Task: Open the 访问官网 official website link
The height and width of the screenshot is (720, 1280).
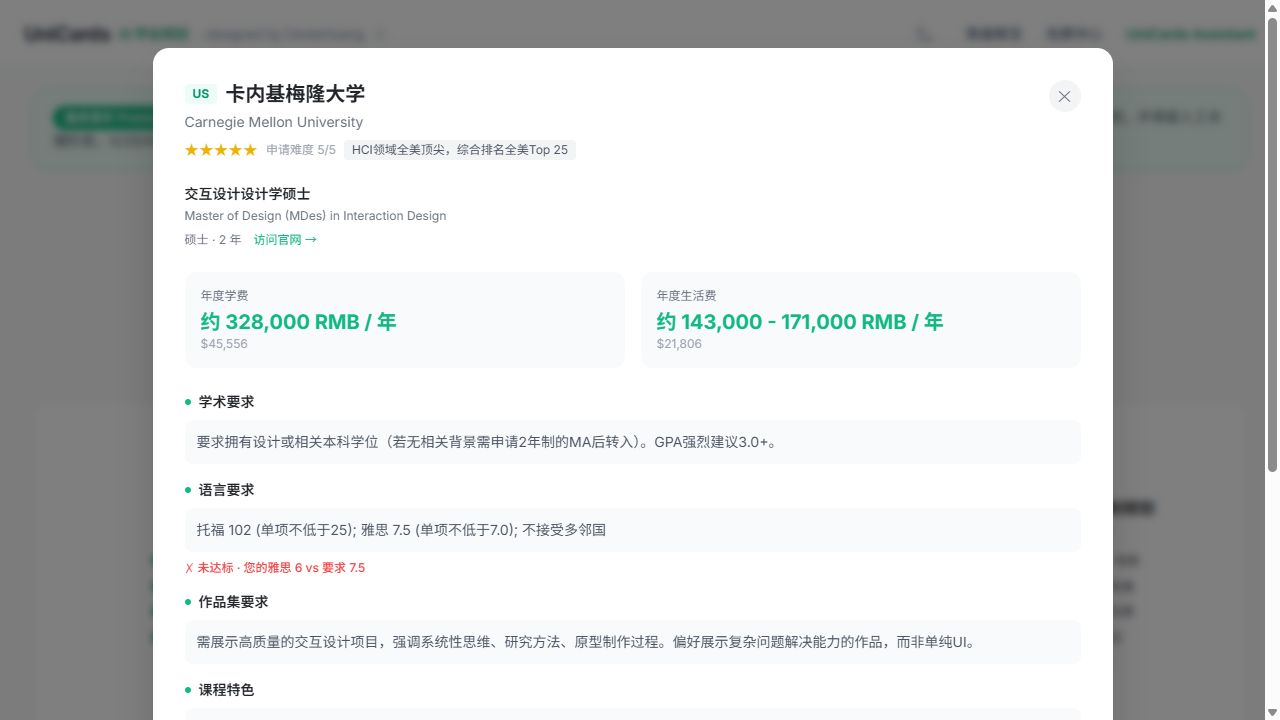Action: point(285,240)
